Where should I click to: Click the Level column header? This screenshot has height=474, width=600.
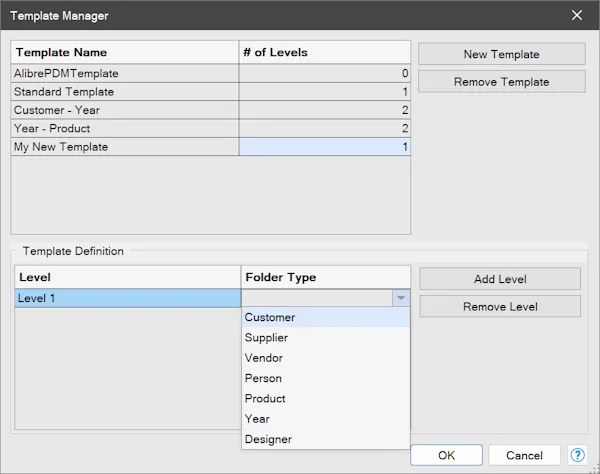[128, 277]
